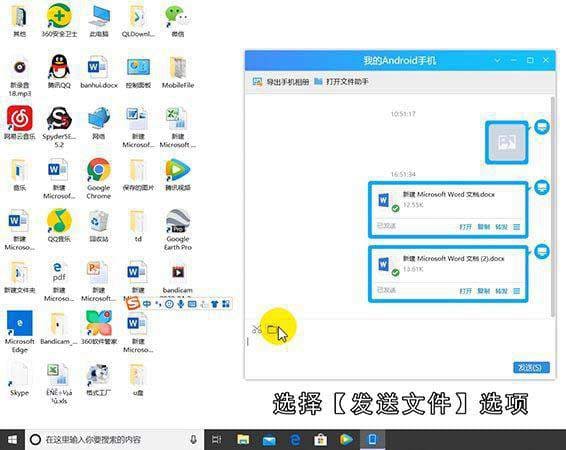Select the MobileFile folder on the desktop
The image size is (566, 450).
pos(178,72)
